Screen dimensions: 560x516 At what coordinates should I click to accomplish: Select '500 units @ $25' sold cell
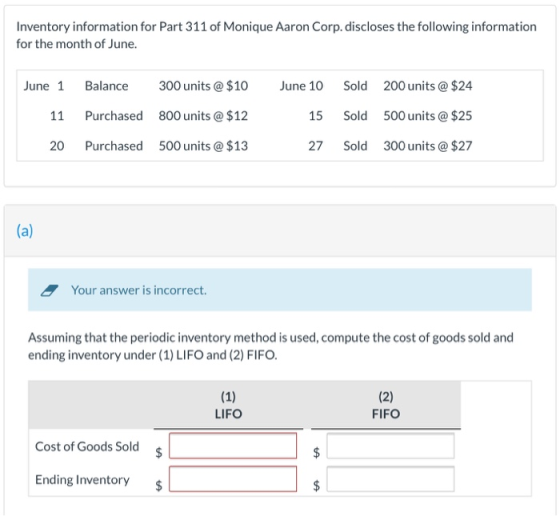tap(428, 116)
